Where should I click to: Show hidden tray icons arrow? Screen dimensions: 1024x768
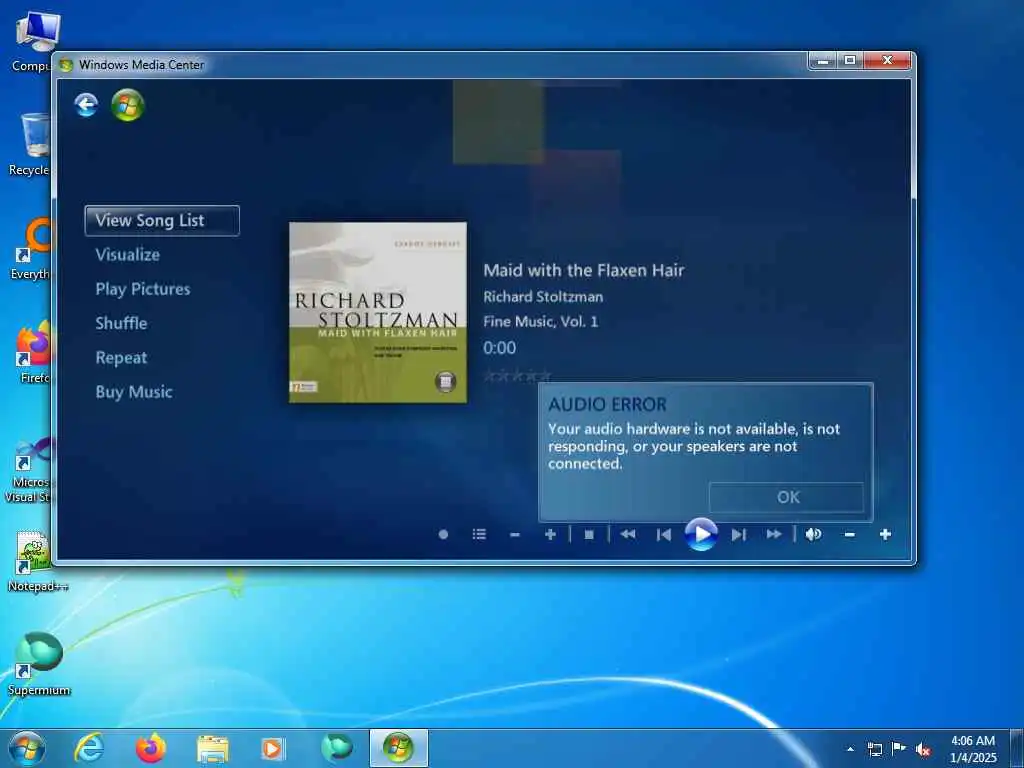[850, 749]
